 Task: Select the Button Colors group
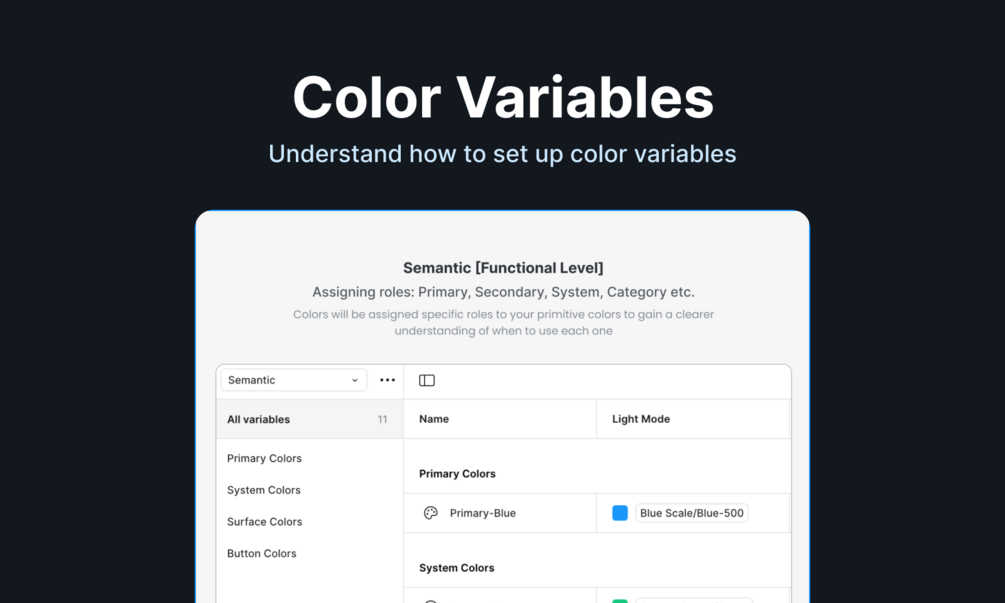click(x=262, y=553)
